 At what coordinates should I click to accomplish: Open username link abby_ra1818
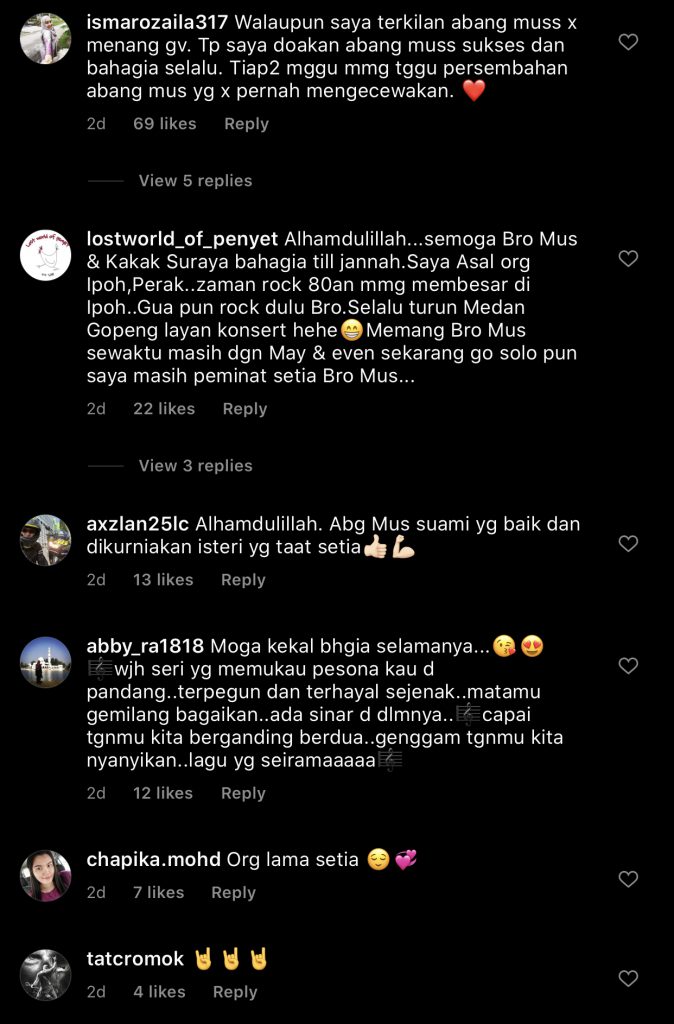pos(145,647)
